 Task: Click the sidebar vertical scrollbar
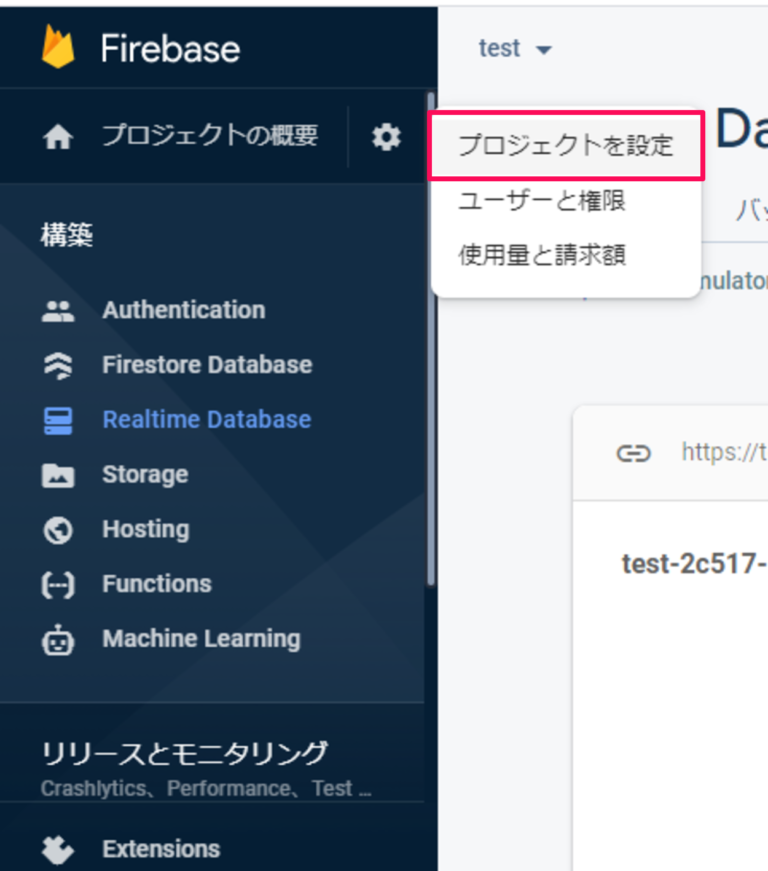[430, 339]
